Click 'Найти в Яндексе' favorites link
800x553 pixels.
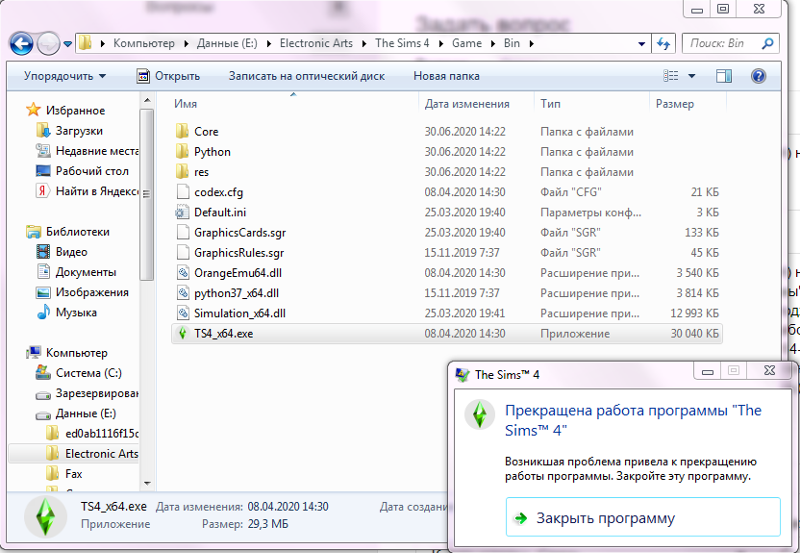tap(87, 191)
